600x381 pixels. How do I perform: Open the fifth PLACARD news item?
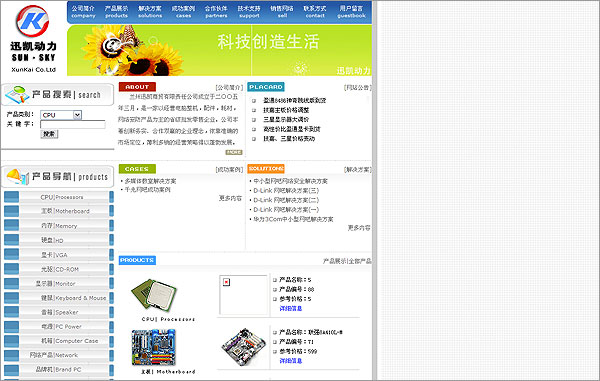(x=289, y=138)
